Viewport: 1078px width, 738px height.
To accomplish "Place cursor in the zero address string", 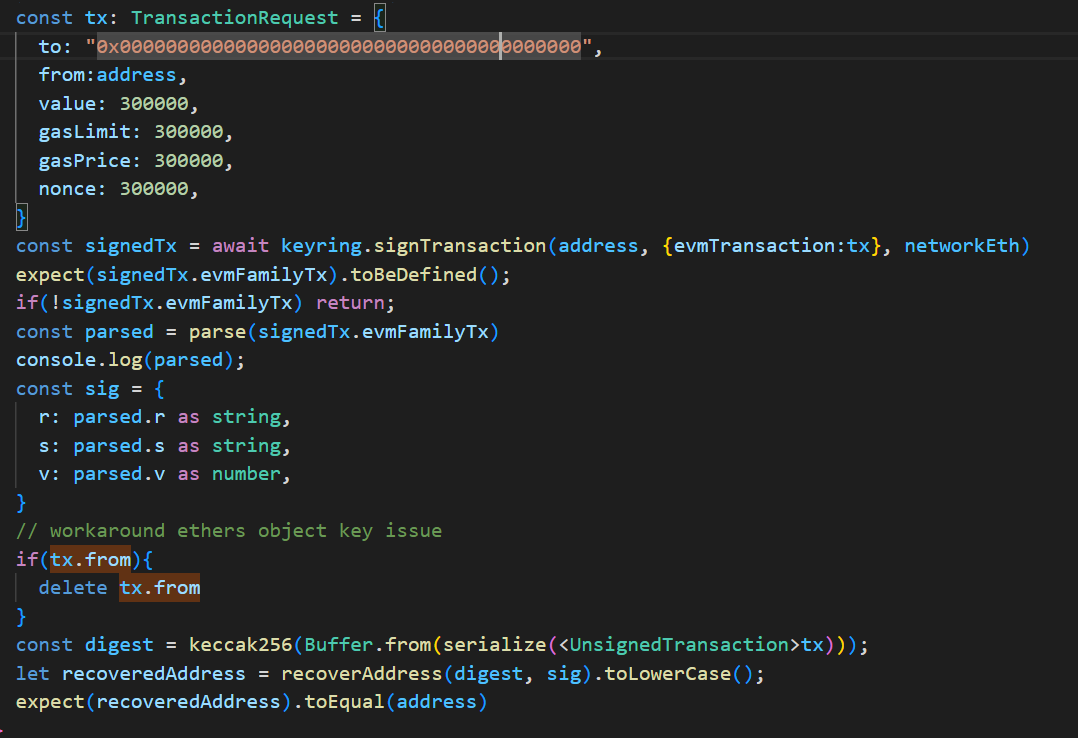I will pos(339,47).
